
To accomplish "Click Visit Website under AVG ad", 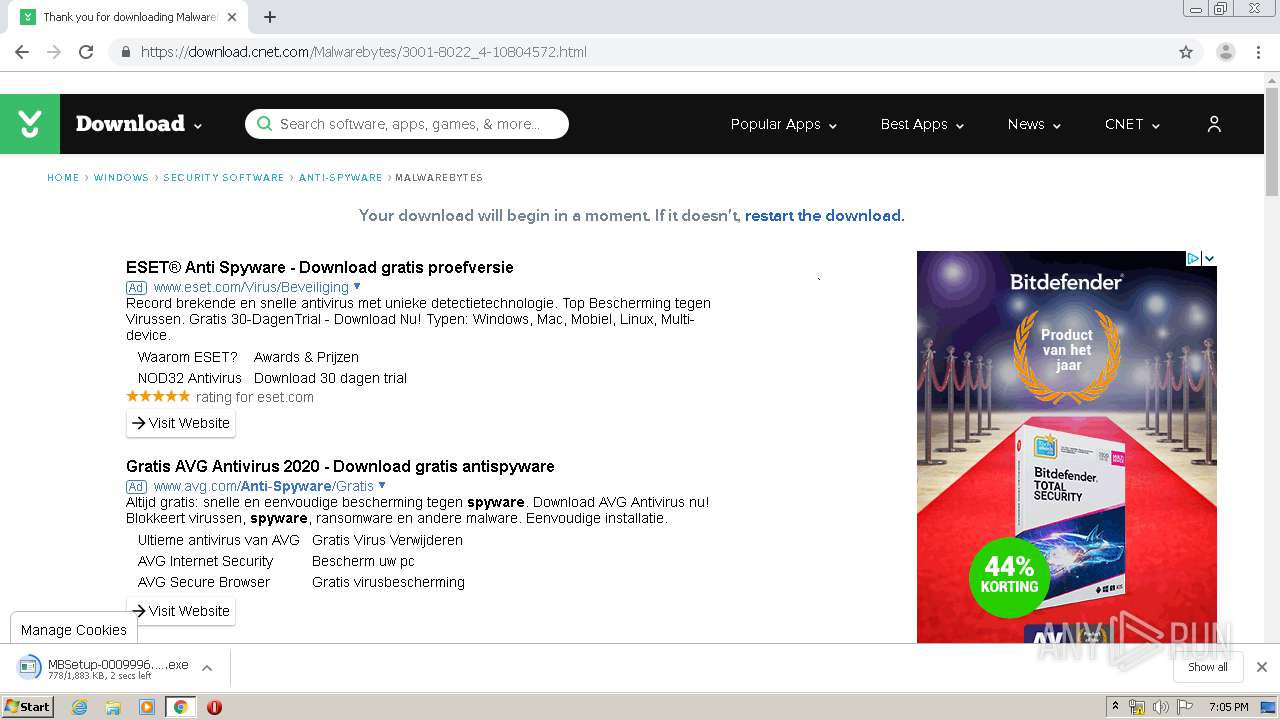I will click(181, 611).
